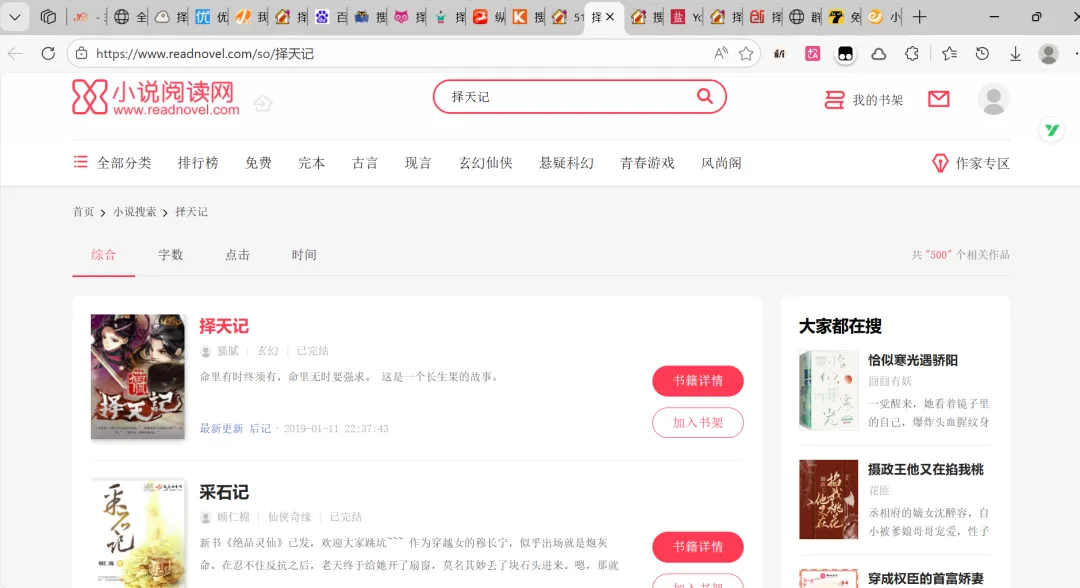This screenshot has height=588, width=1080.
Task: Add page to favorites star
Action: (746, 54)
